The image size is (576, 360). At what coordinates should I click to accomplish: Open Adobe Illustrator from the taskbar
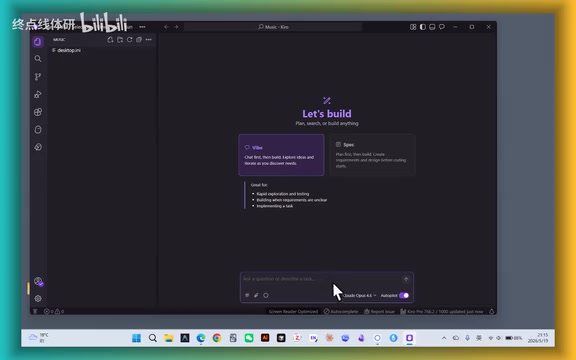pyautogui.click(x=265, y=338)
